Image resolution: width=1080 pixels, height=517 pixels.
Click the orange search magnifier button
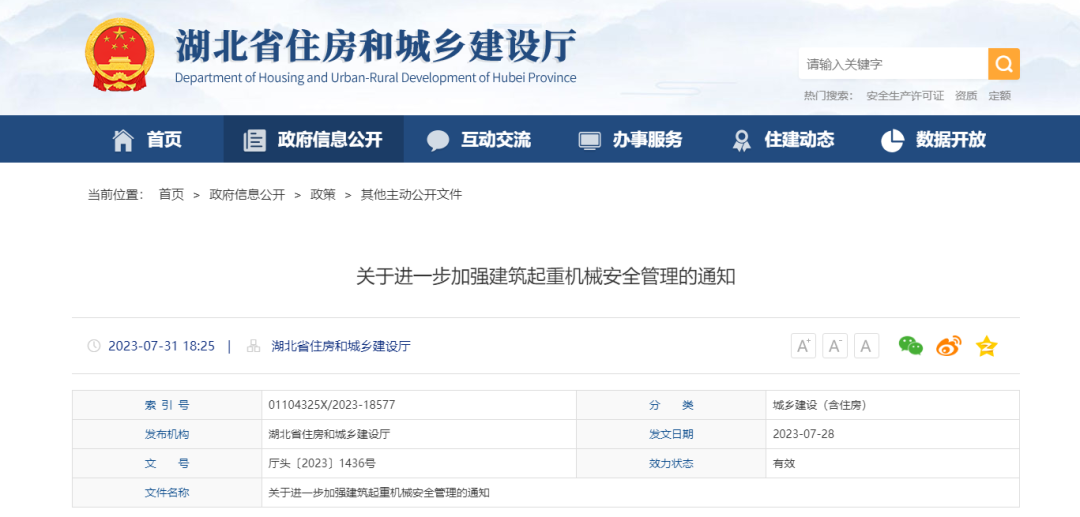(x=1004, y=64)
